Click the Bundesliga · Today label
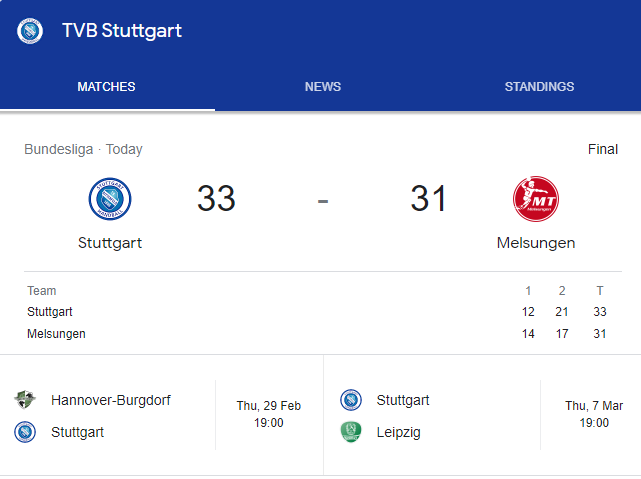 tap(83, 149)
